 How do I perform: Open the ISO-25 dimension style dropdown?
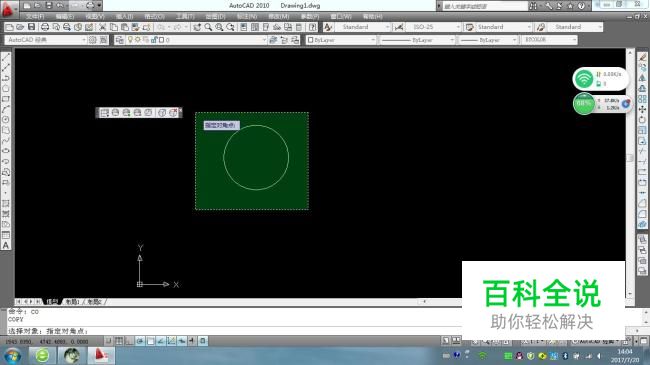(x=434, y=27)
